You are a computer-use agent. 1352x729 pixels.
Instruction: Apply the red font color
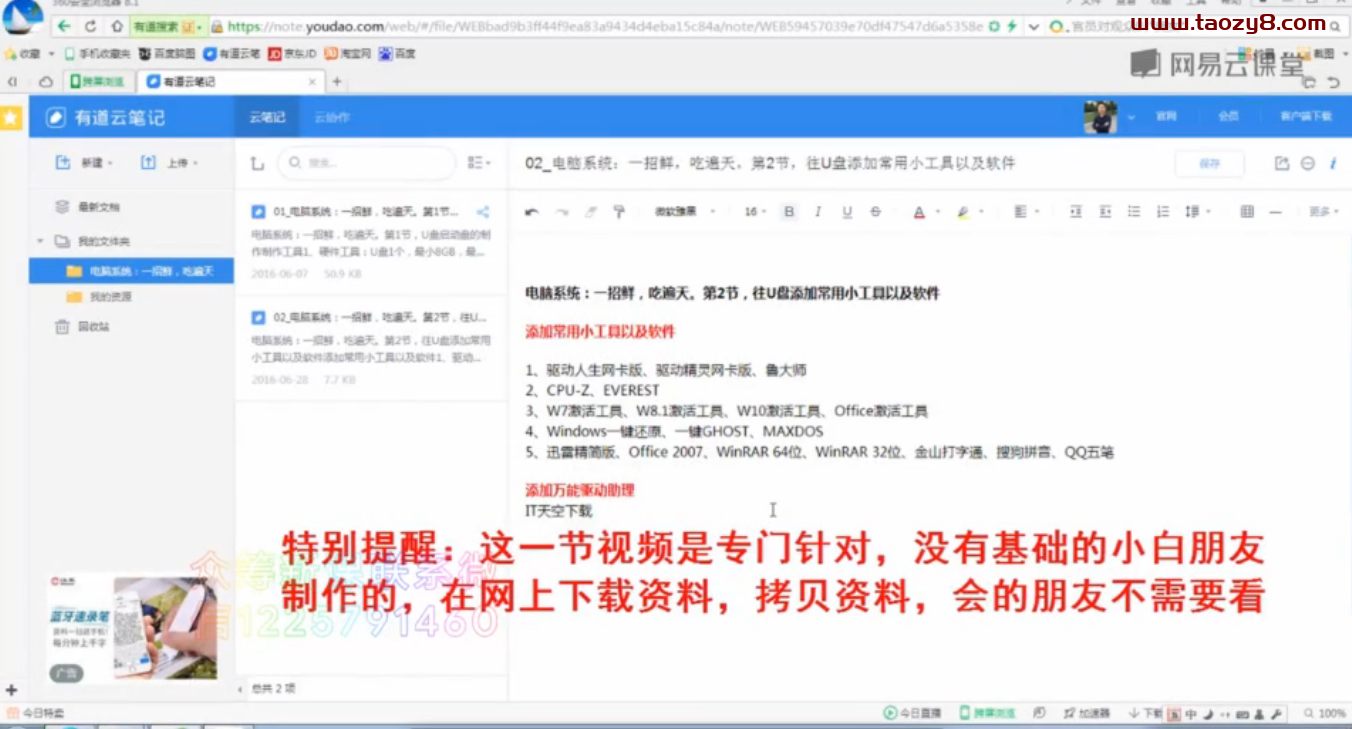[919, 212]
